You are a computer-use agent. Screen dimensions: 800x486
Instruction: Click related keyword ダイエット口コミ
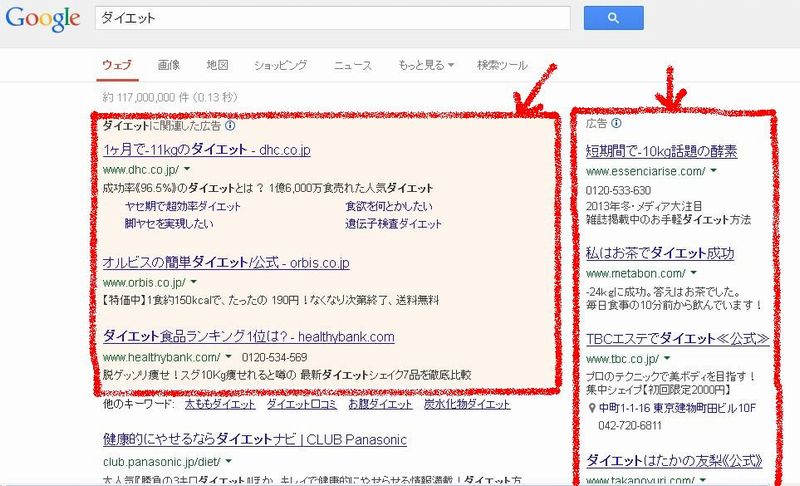(302, 404)
